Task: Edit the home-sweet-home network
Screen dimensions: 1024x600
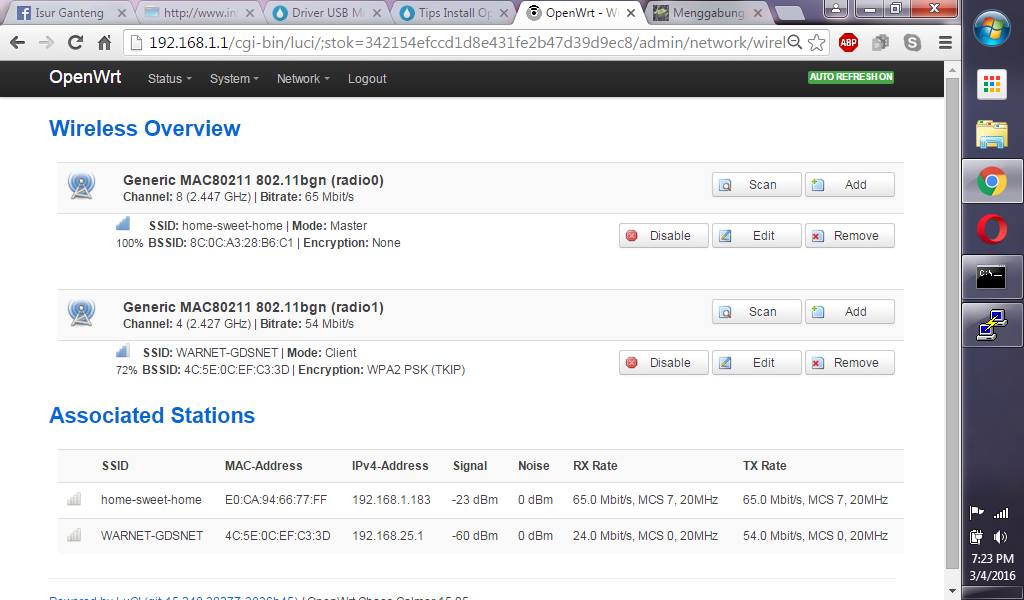Action: pos(756,236)
